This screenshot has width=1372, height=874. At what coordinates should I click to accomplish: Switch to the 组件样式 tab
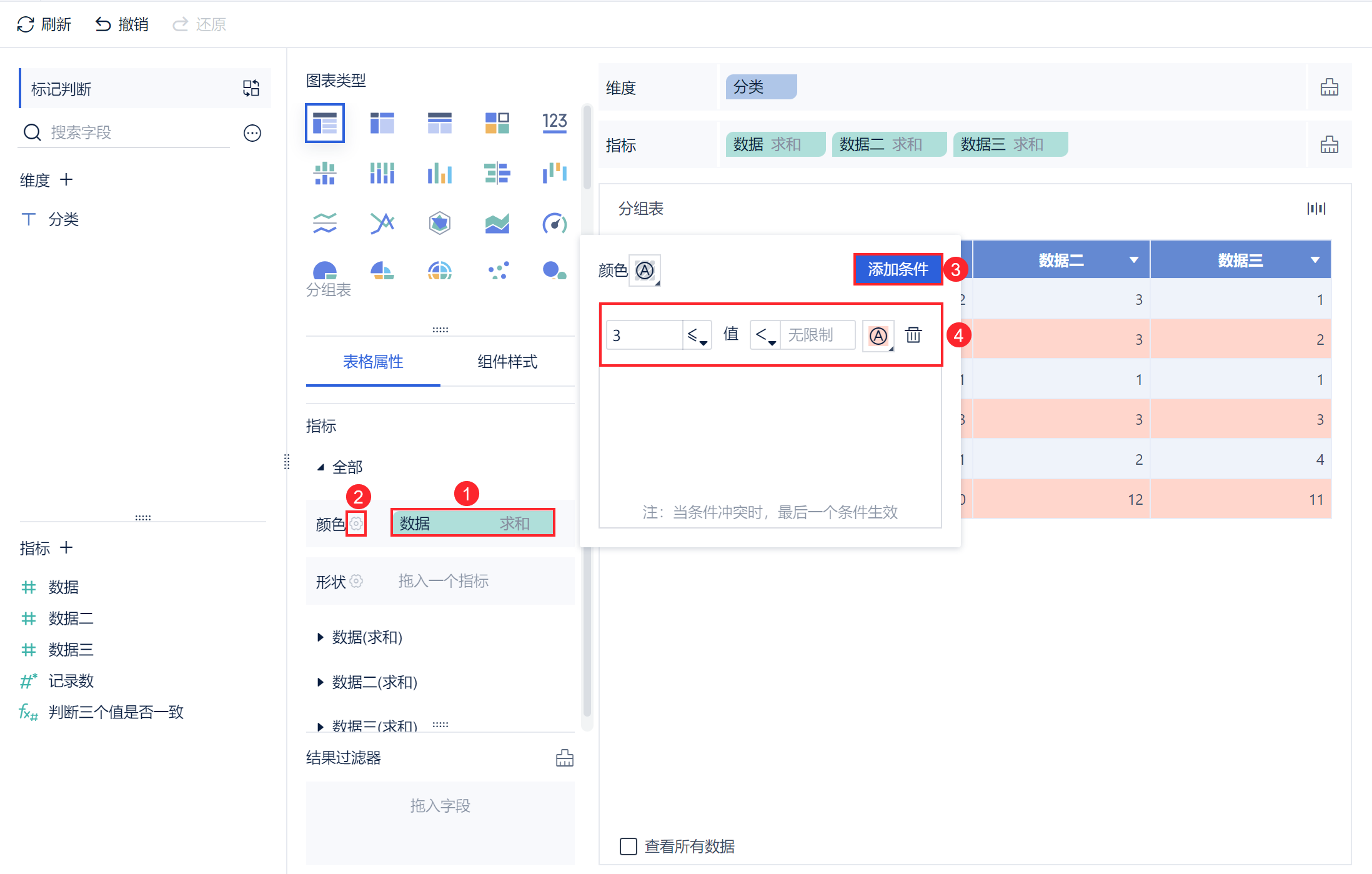pos(507,361)
